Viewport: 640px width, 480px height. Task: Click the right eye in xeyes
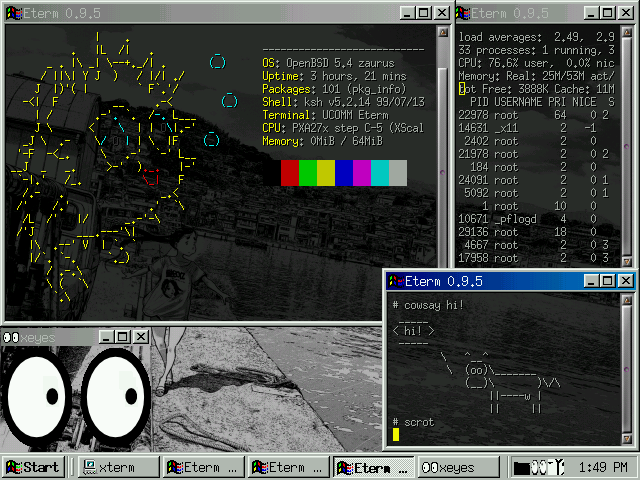(116, 398)
